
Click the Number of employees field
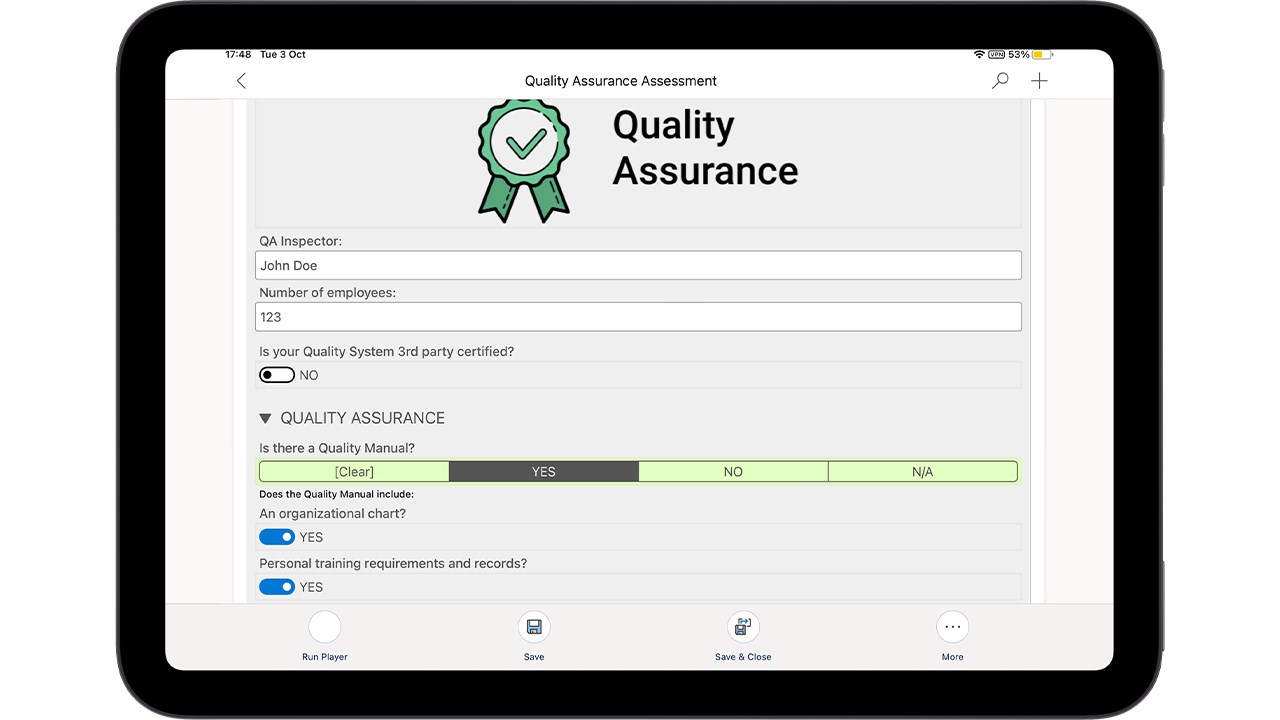(x=638, y=317)
